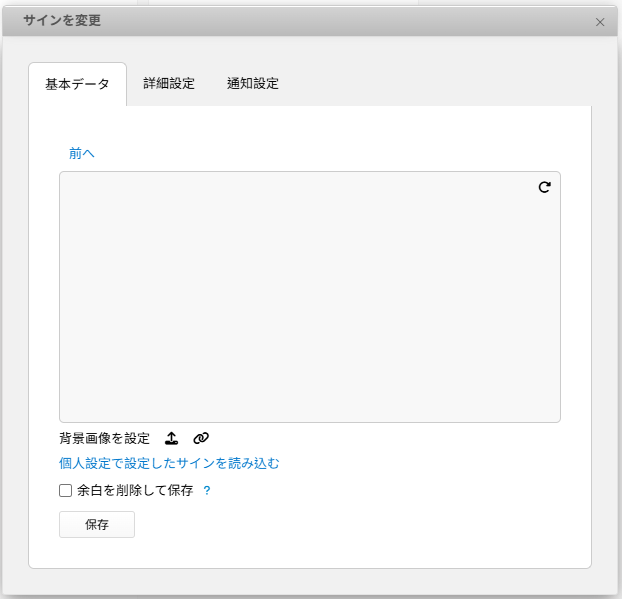The height and width of the screenshot is (599, 622).
Task: Click empty panel space right of 保存 button
Action: 350,525
